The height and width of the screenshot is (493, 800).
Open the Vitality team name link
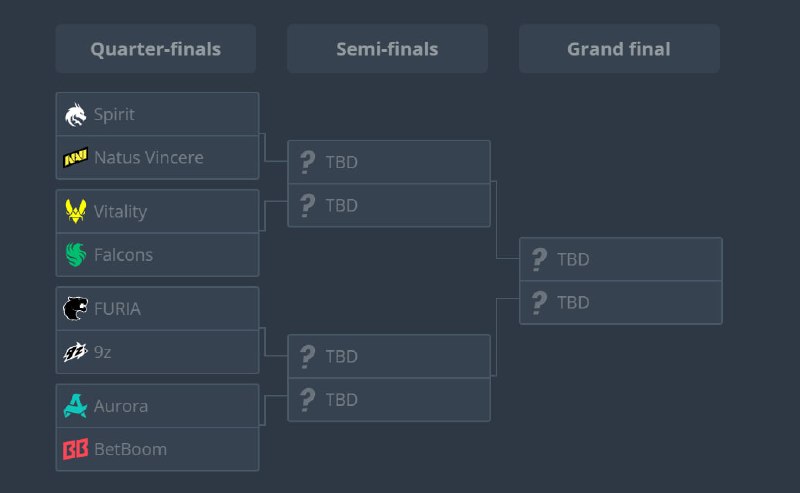pyautogui.click(x=120, y=211)
